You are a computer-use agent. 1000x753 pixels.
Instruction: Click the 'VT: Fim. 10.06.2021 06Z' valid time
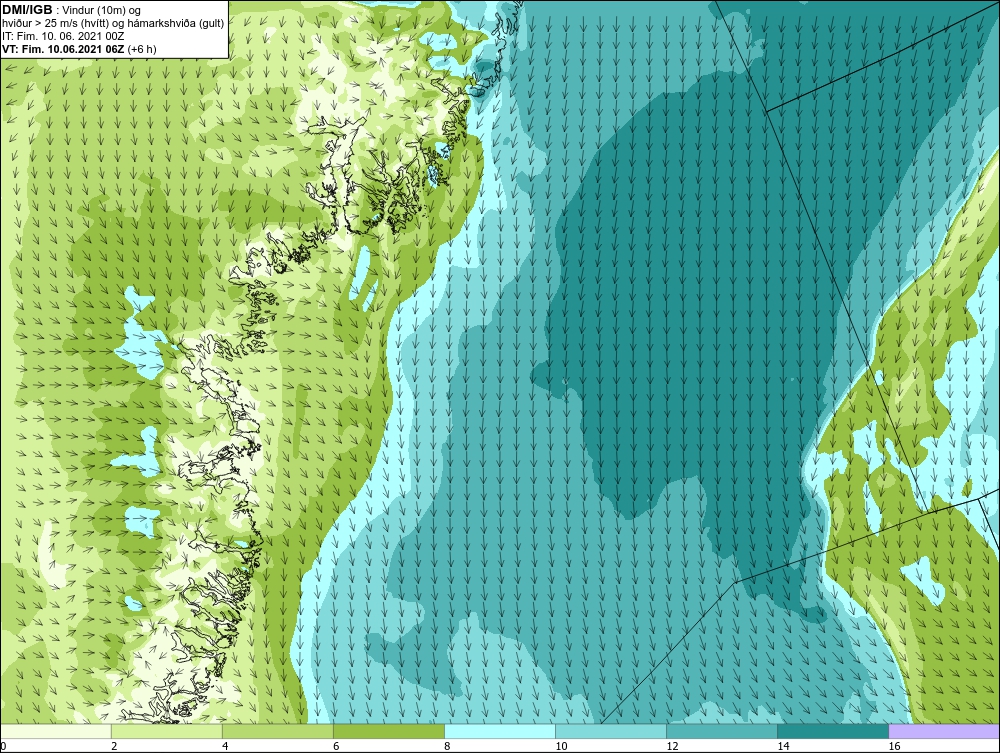(x=64, y=49)
